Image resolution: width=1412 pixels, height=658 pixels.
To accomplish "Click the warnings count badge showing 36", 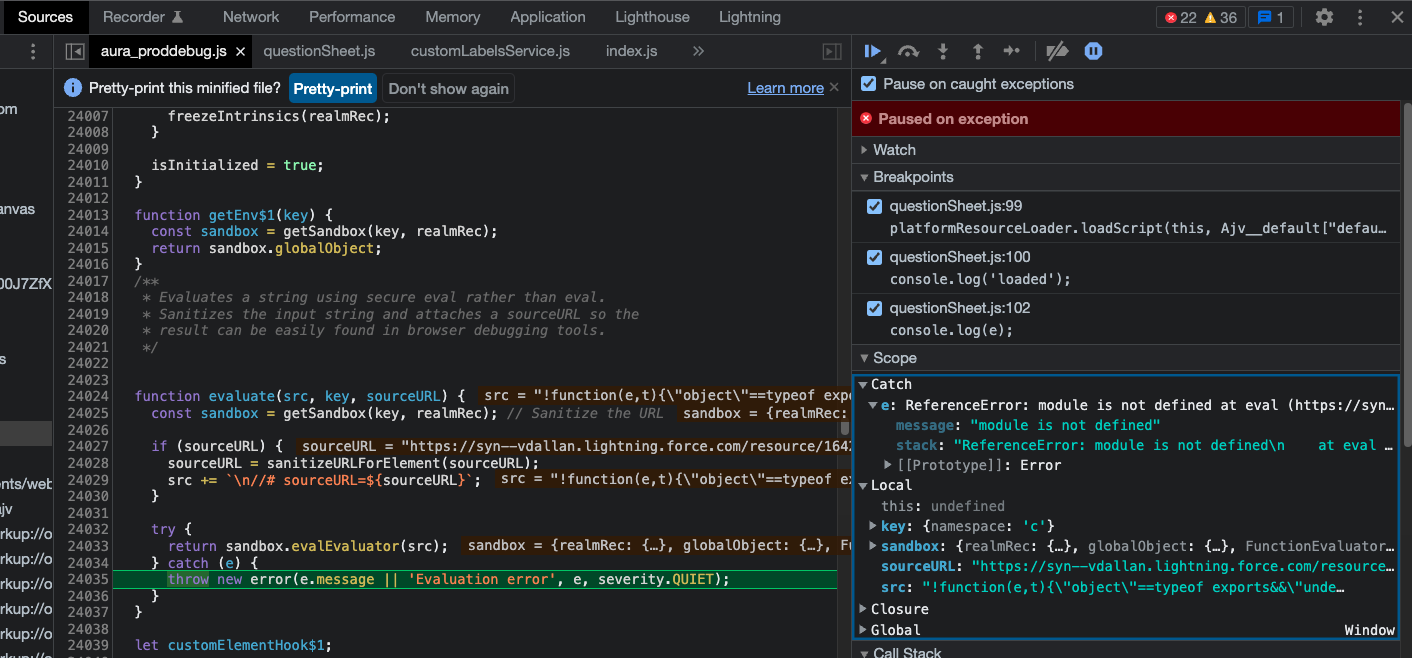I will 1220,17.
